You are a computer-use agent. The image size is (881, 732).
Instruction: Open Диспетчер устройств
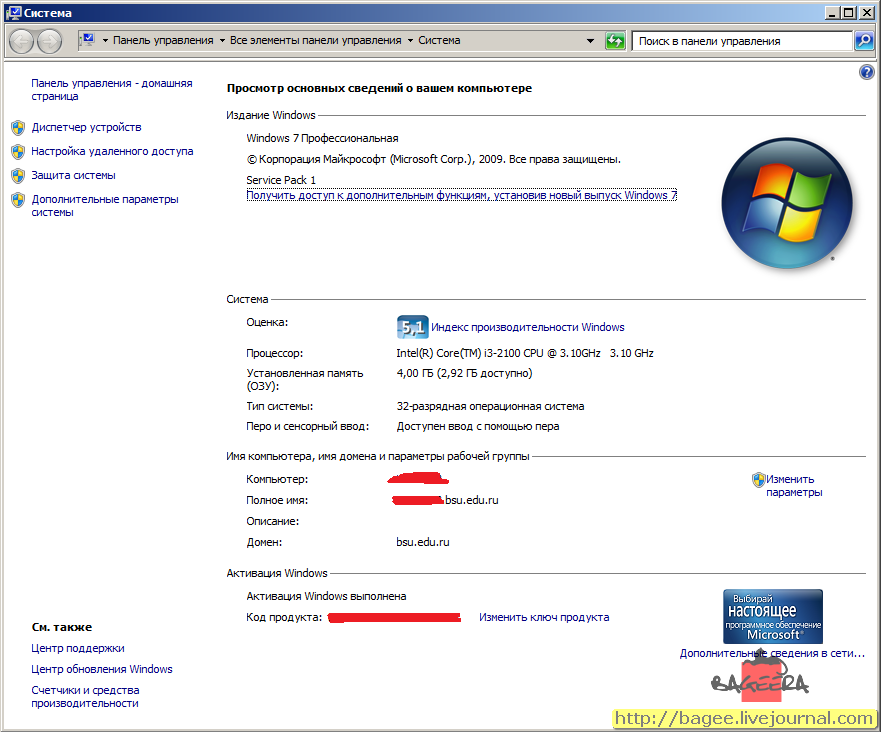click(x=86, y=128)
